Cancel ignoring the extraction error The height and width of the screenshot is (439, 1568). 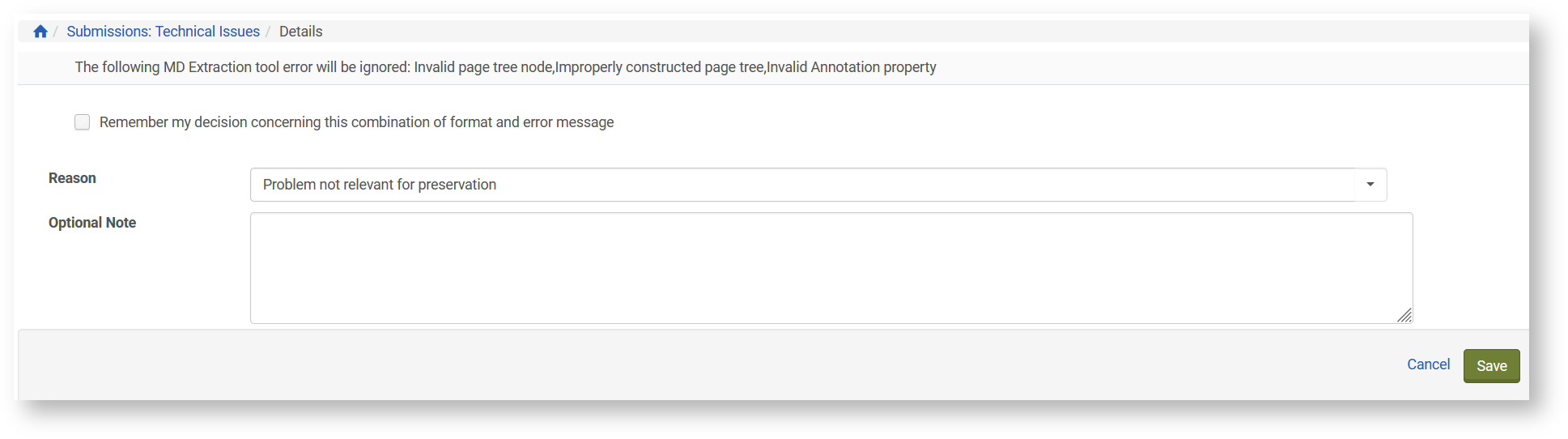click(1428, 364)
